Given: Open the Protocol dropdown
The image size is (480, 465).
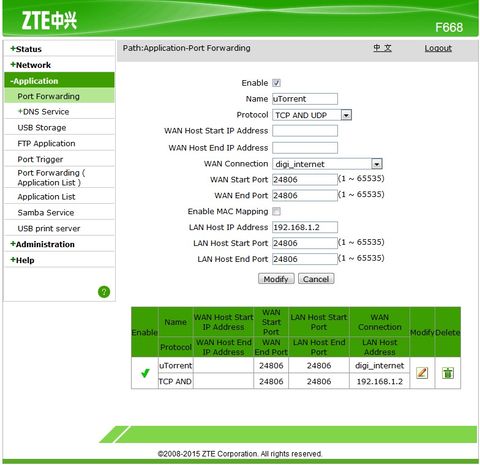Looking at the screenshot, I should tap(312, 115).
